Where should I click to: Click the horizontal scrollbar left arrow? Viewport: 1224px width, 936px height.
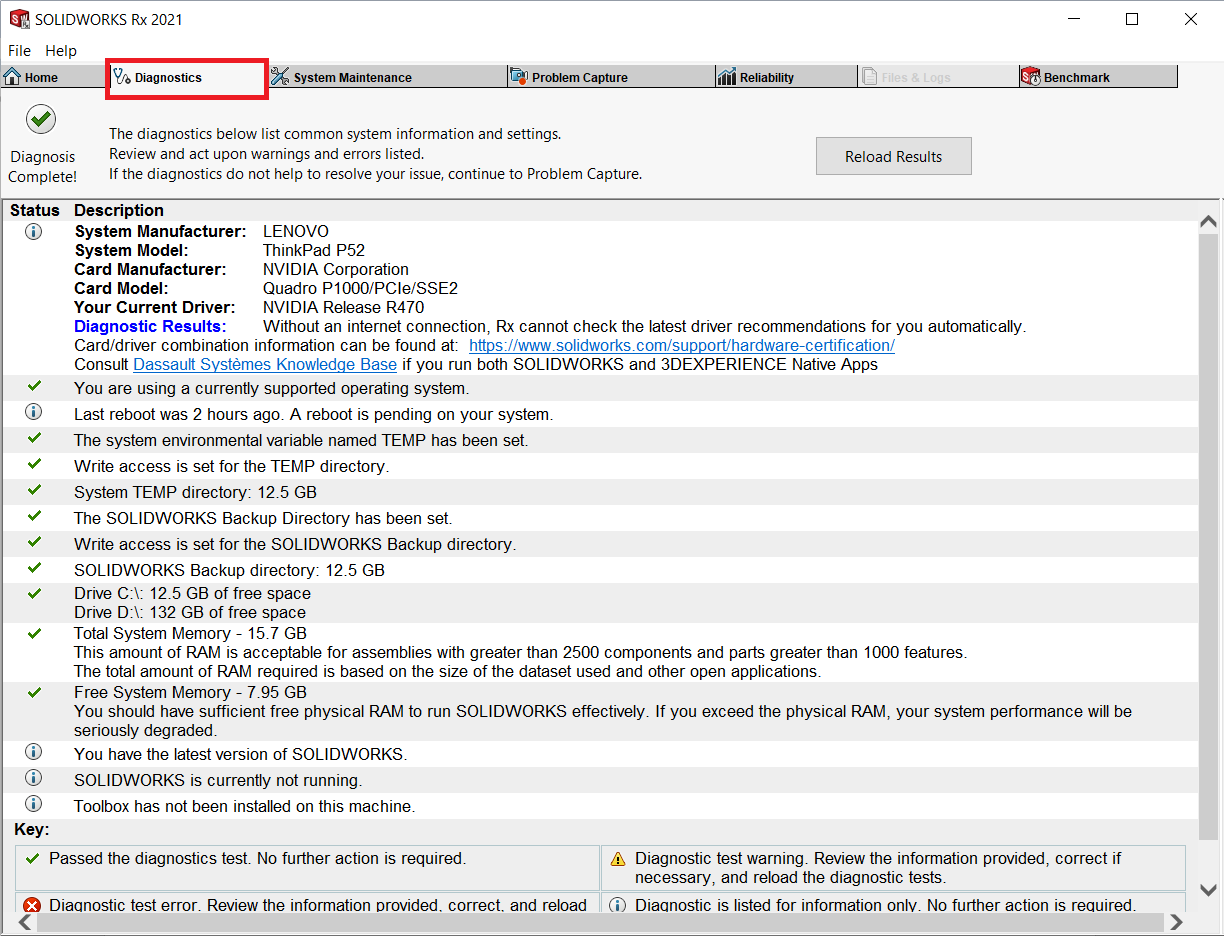23,922
